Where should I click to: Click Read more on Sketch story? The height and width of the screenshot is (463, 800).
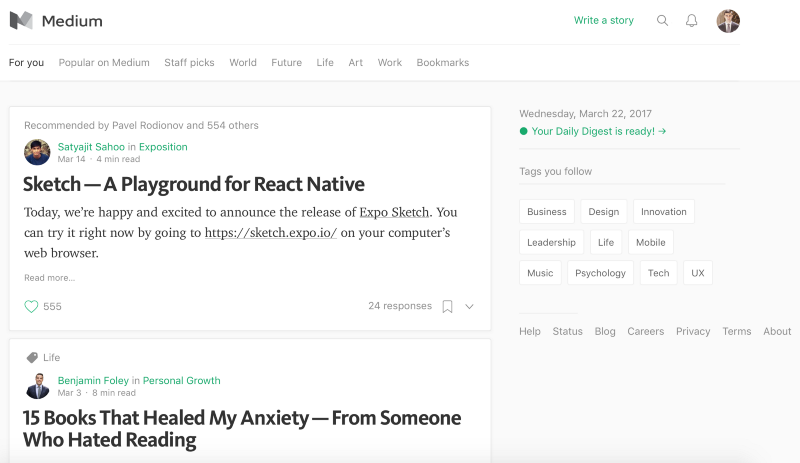click(49, 277)
